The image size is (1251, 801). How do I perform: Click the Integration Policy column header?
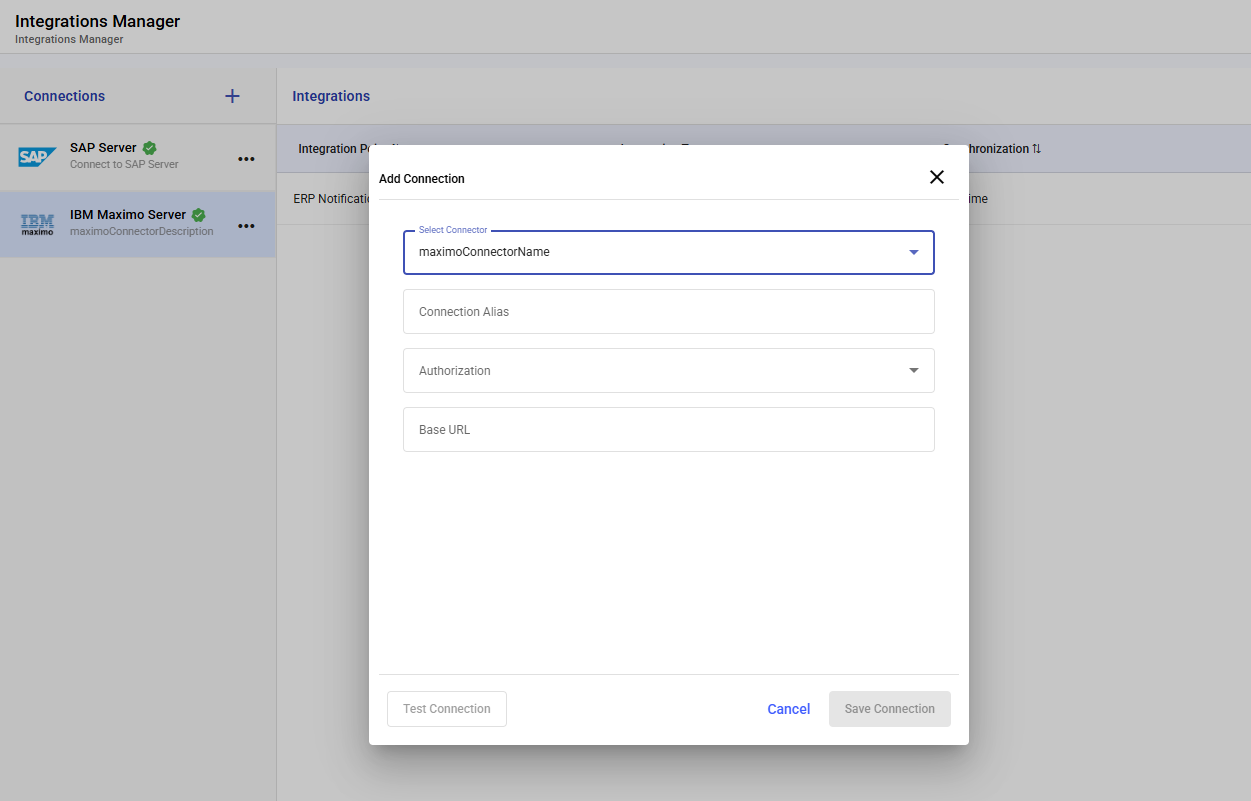click(x=332, y=149)
